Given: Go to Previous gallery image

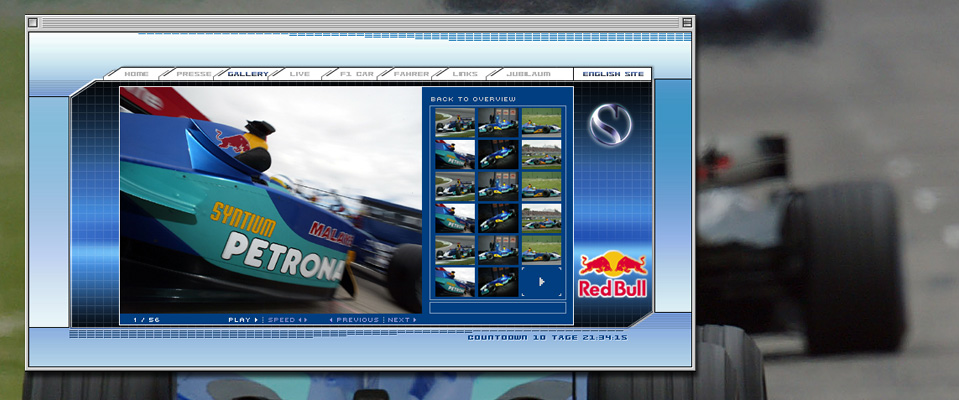Looking at the screenshot, I should (354, 320).
